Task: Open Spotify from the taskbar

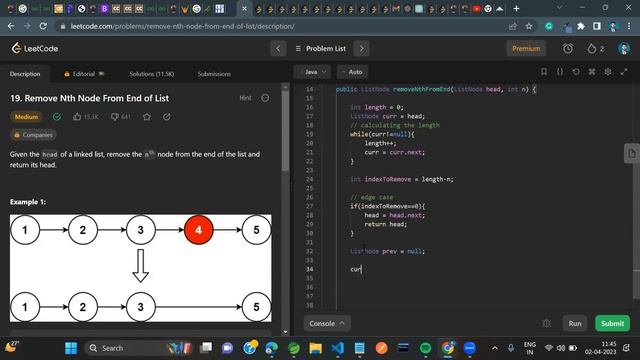Action: tap(426, 348)
